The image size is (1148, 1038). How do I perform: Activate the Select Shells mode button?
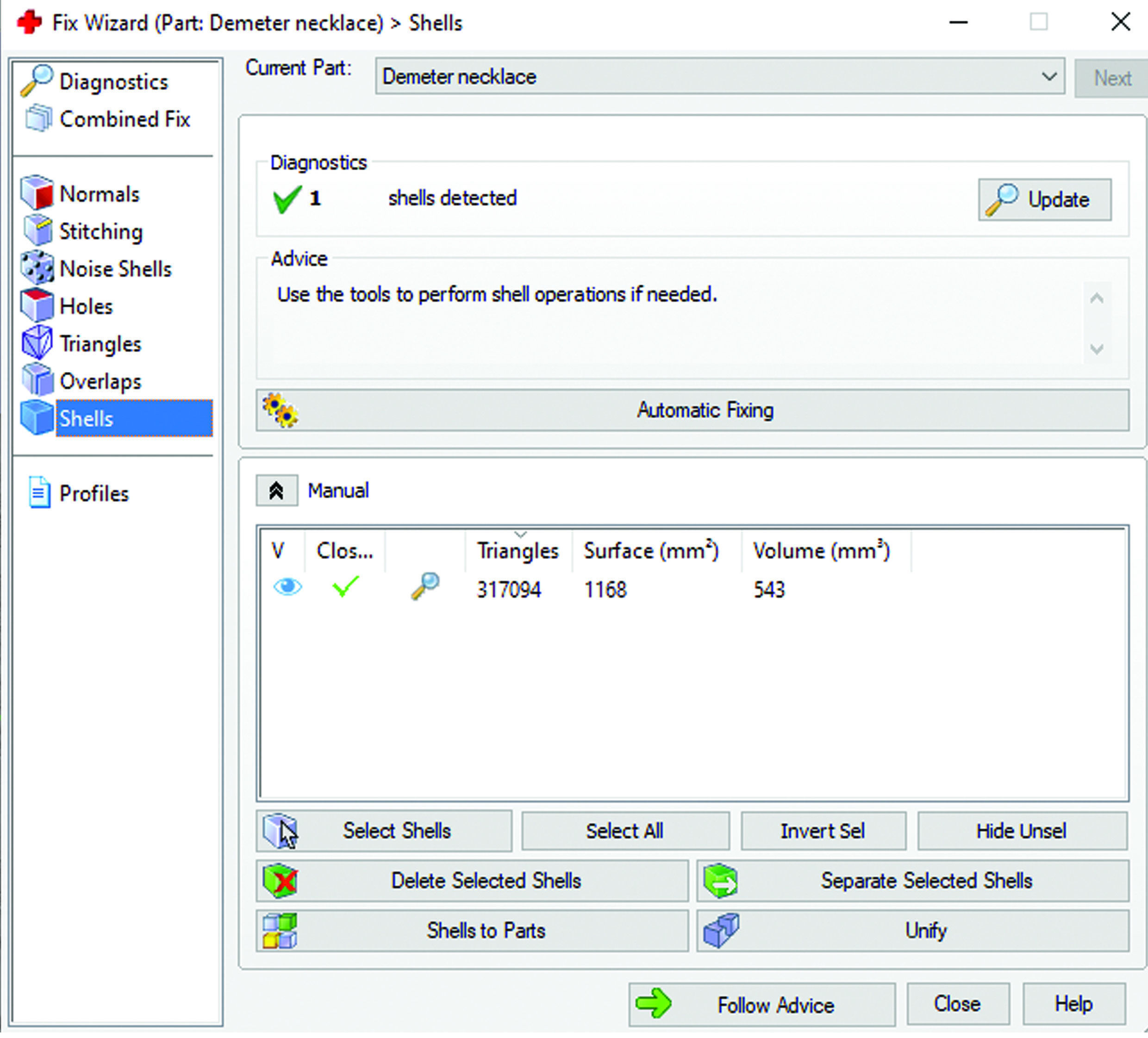[383, 831]
